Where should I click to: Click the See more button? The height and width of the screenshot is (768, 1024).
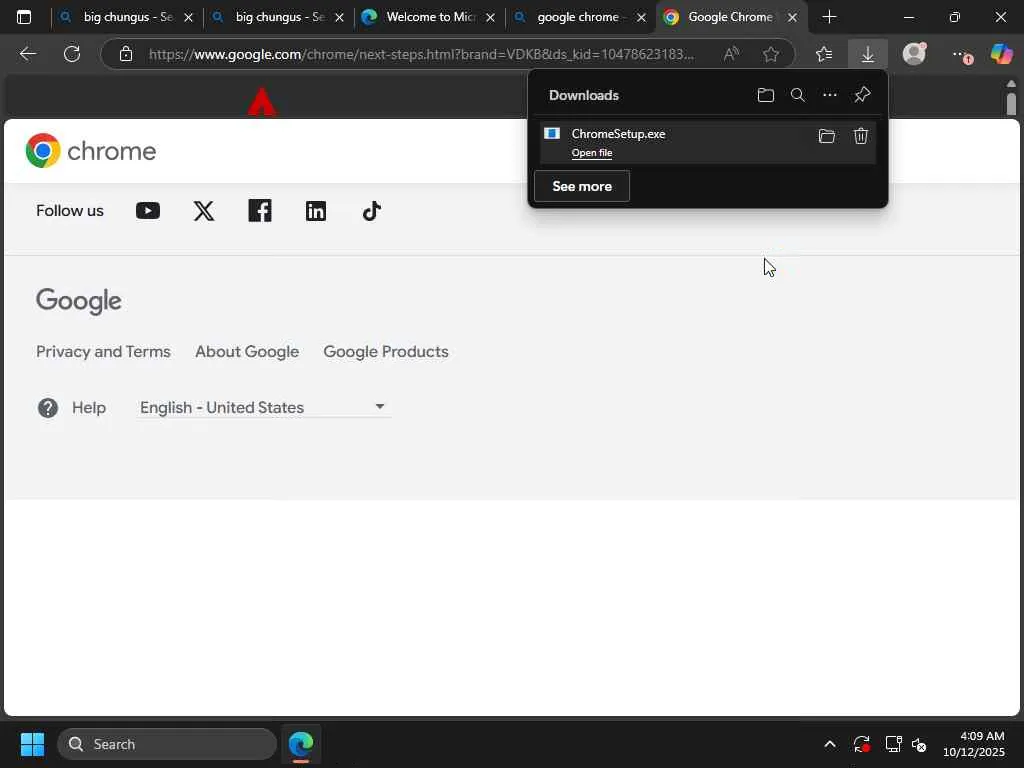pyautogui.click(x=582, y=186)
